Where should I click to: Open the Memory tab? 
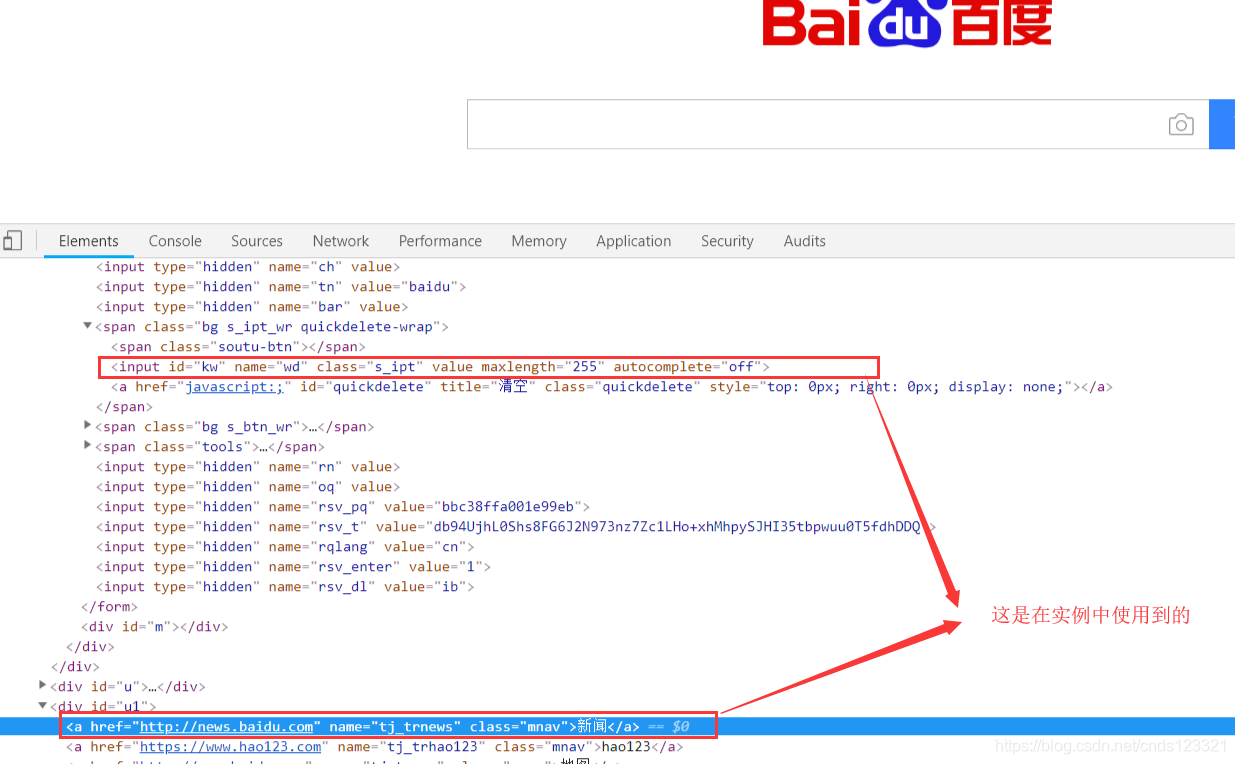click(539, 241)
